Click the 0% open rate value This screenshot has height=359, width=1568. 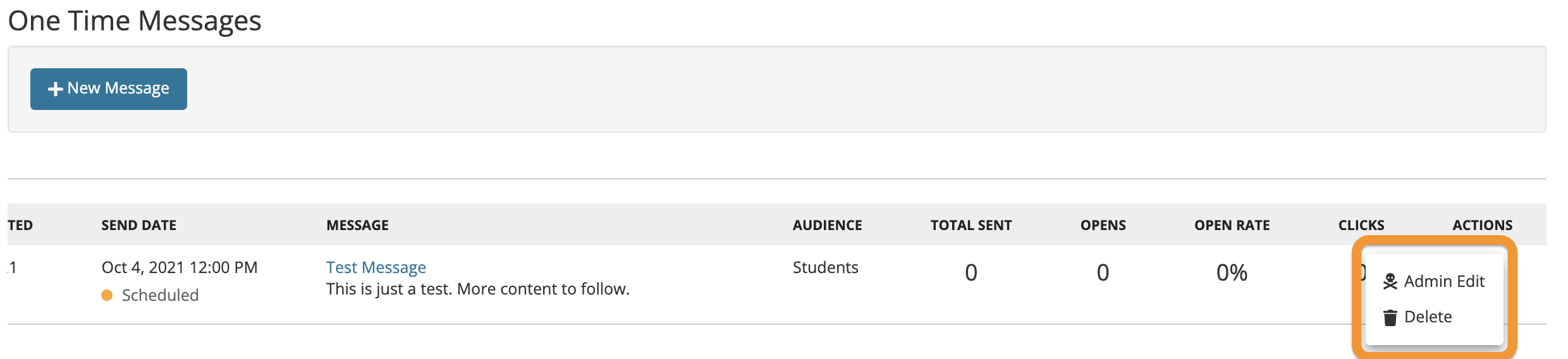click(1232, 272)
